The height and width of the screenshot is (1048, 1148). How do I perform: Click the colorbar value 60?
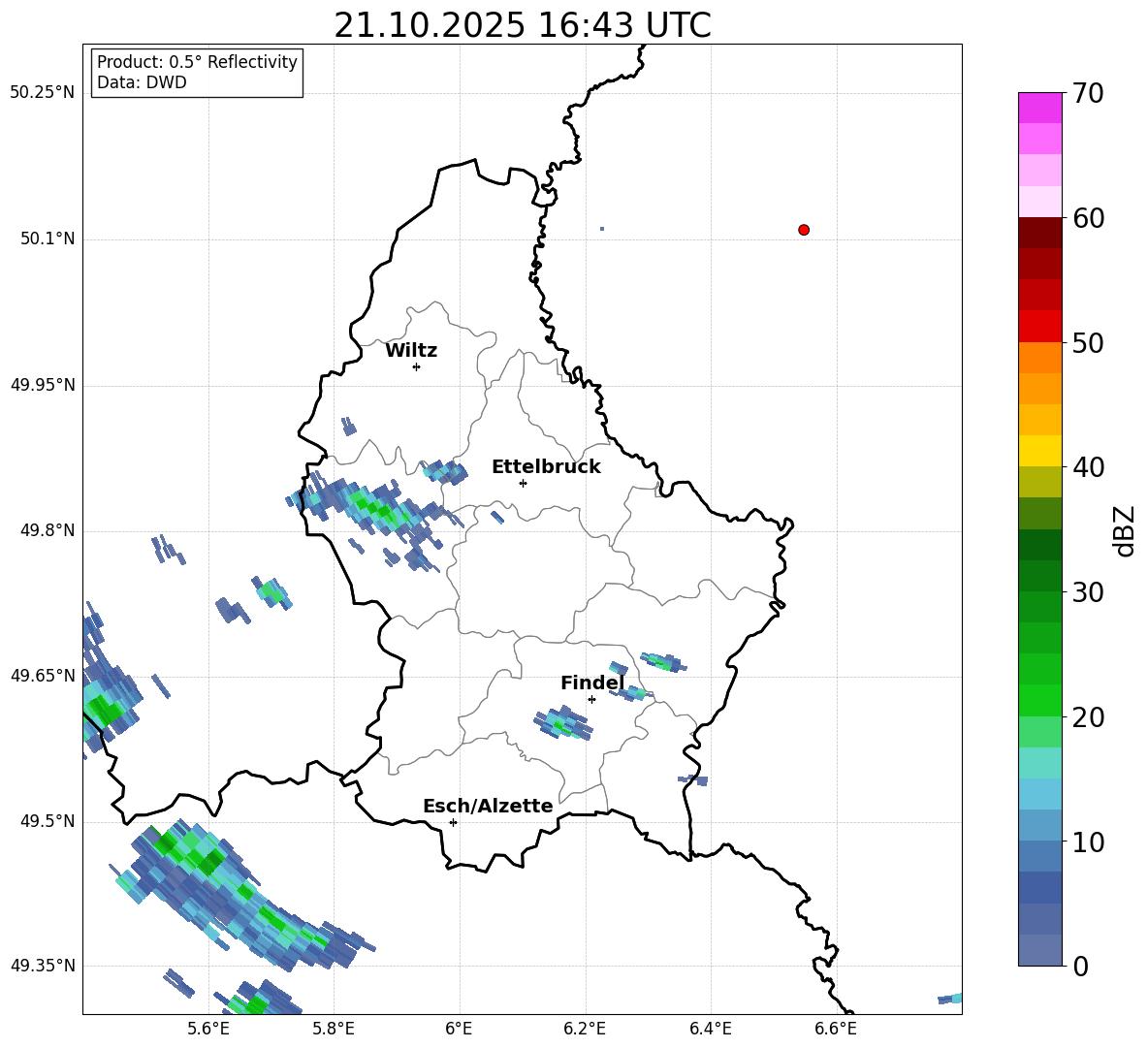point(1088,218)
